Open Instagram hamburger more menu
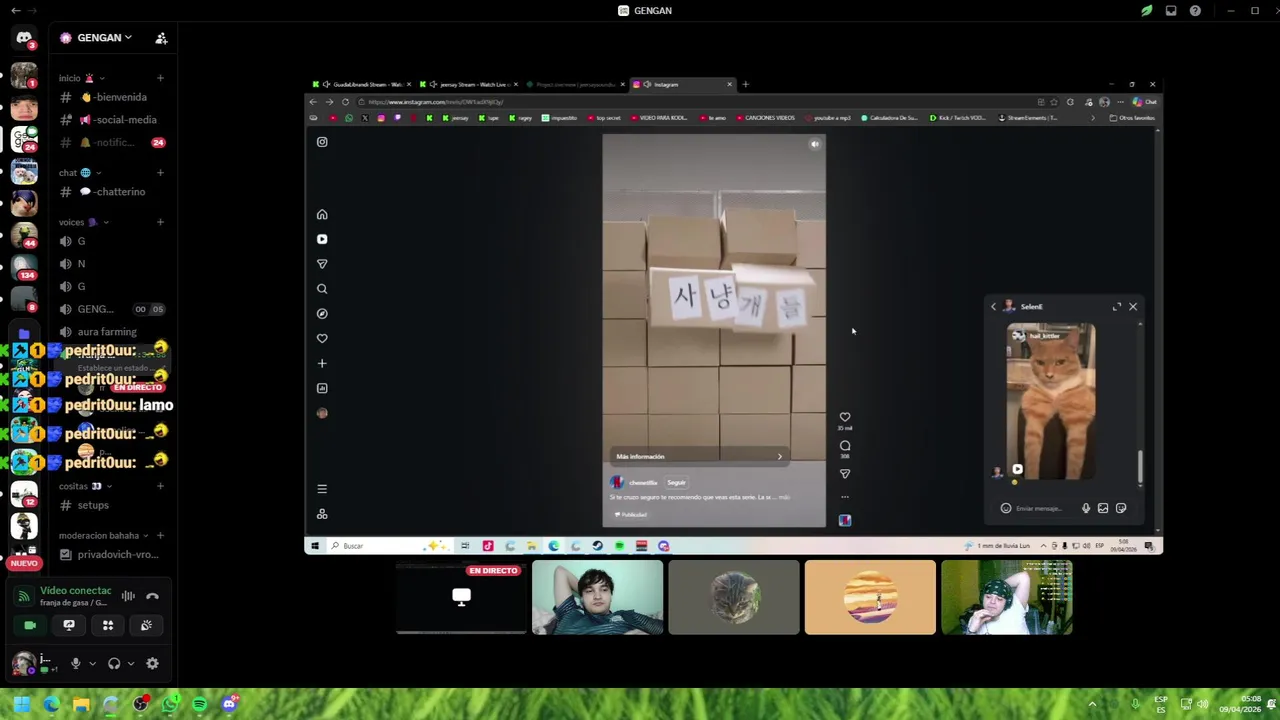Image resolution: width=1280 pixels, height=720 pixels. [322, 489]
